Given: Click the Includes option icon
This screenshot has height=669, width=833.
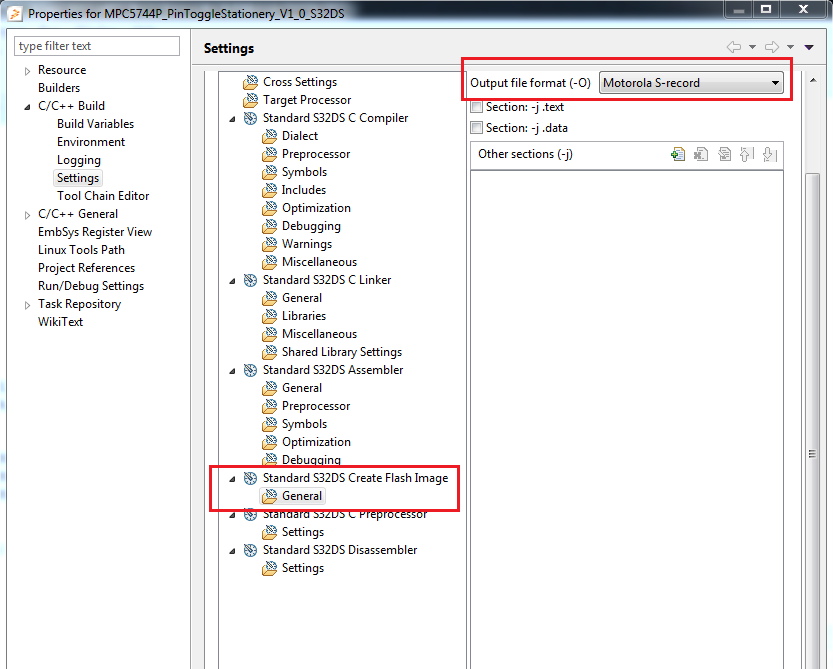Looking at the screenshot, I should click(270, 190).
